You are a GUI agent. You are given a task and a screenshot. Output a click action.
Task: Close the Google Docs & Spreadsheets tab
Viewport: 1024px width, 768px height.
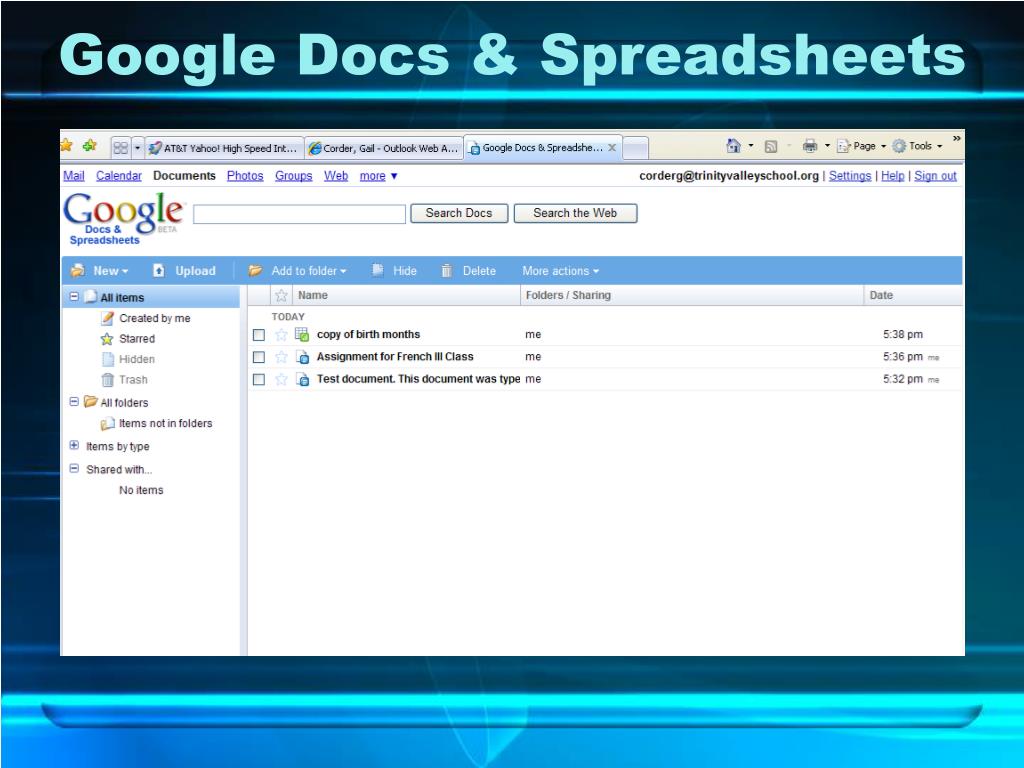coord(612,148)
